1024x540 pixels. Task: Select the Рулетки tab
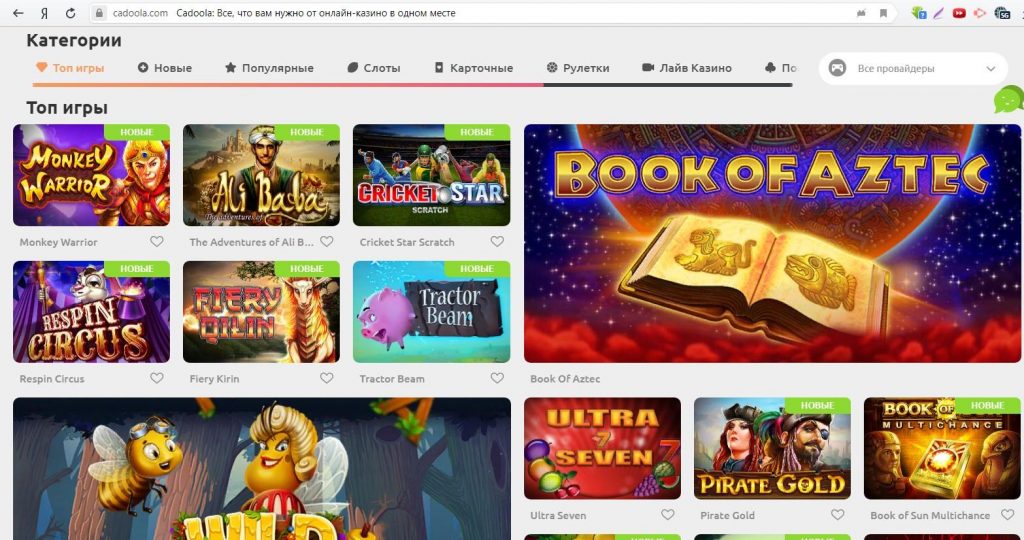pos(578,68)
